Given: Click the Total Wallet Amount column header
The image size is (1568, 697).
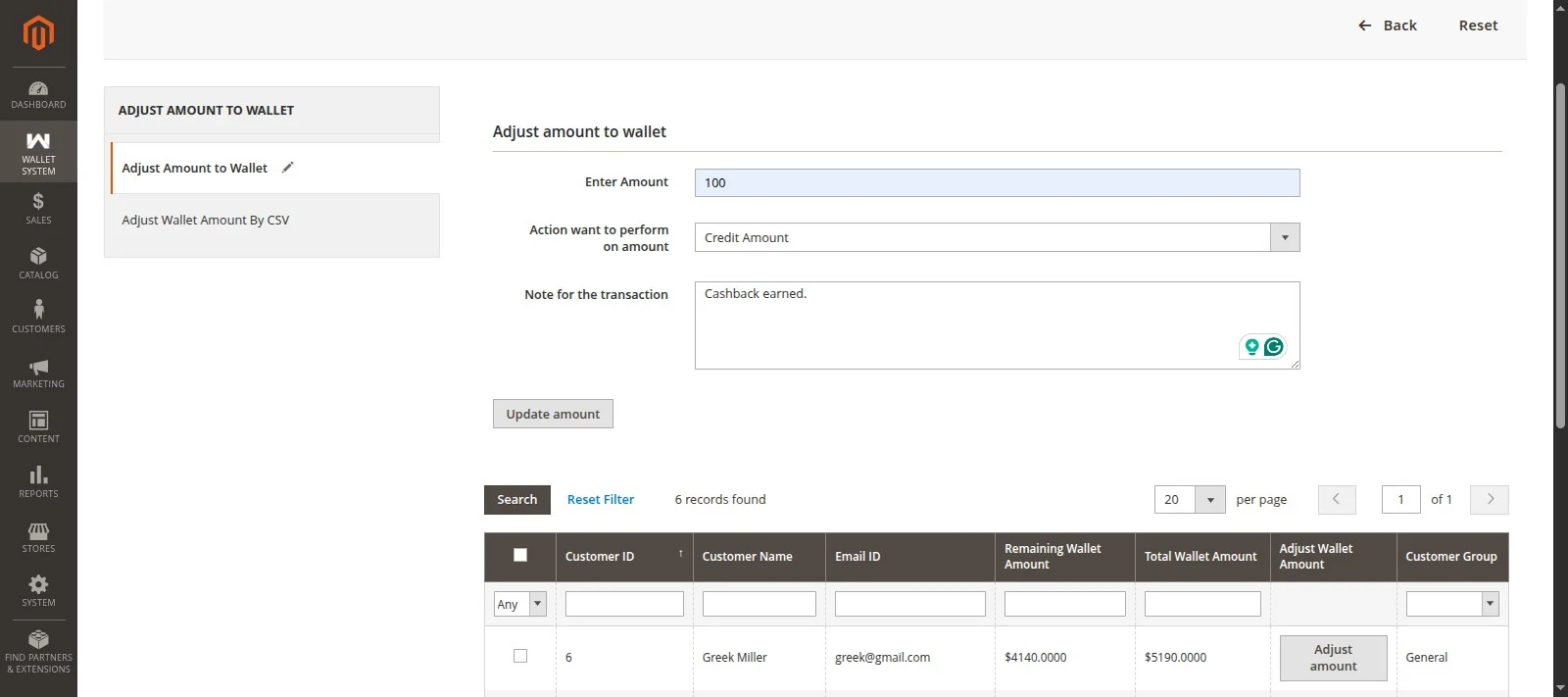Looking at the screenshot, I should (x=1202, y=557).
